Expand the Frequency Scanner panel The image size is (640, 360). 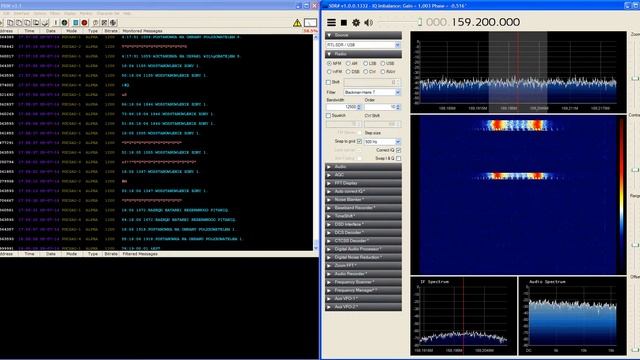(363, 282)
